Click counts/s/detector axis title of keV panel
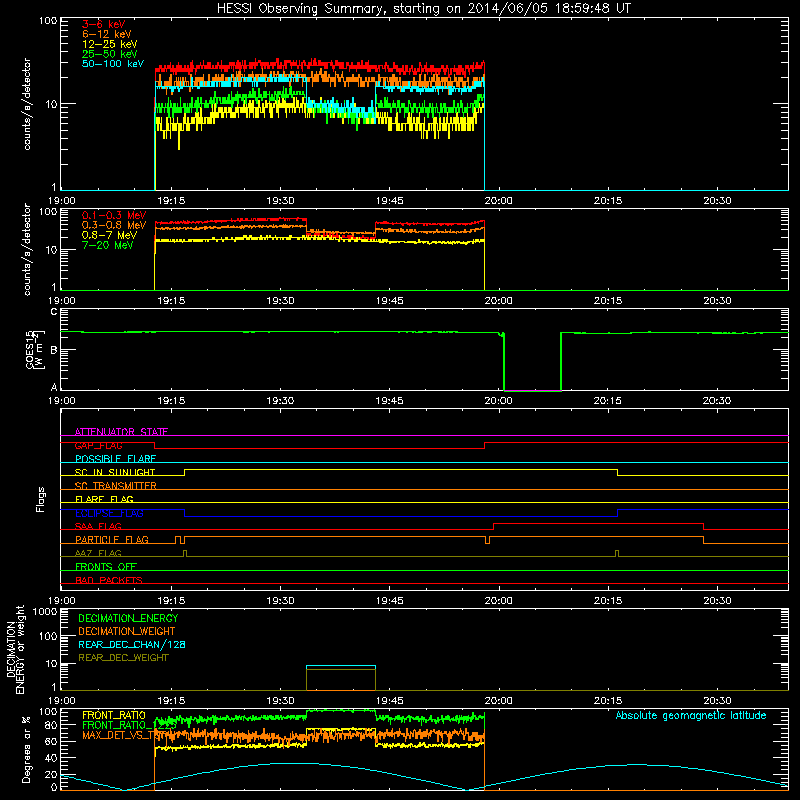Viewport: 800px width, 800px height. 27,104
